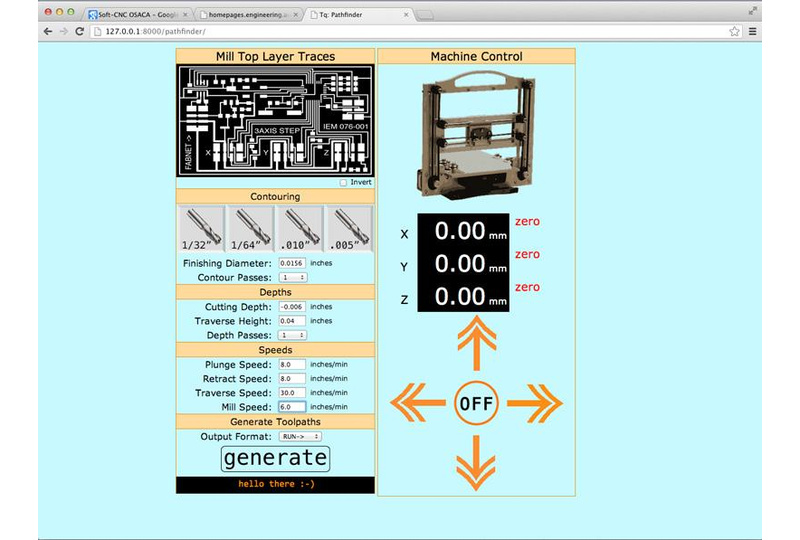Choose the .010" end mill bit

click(x=300, y=229)
